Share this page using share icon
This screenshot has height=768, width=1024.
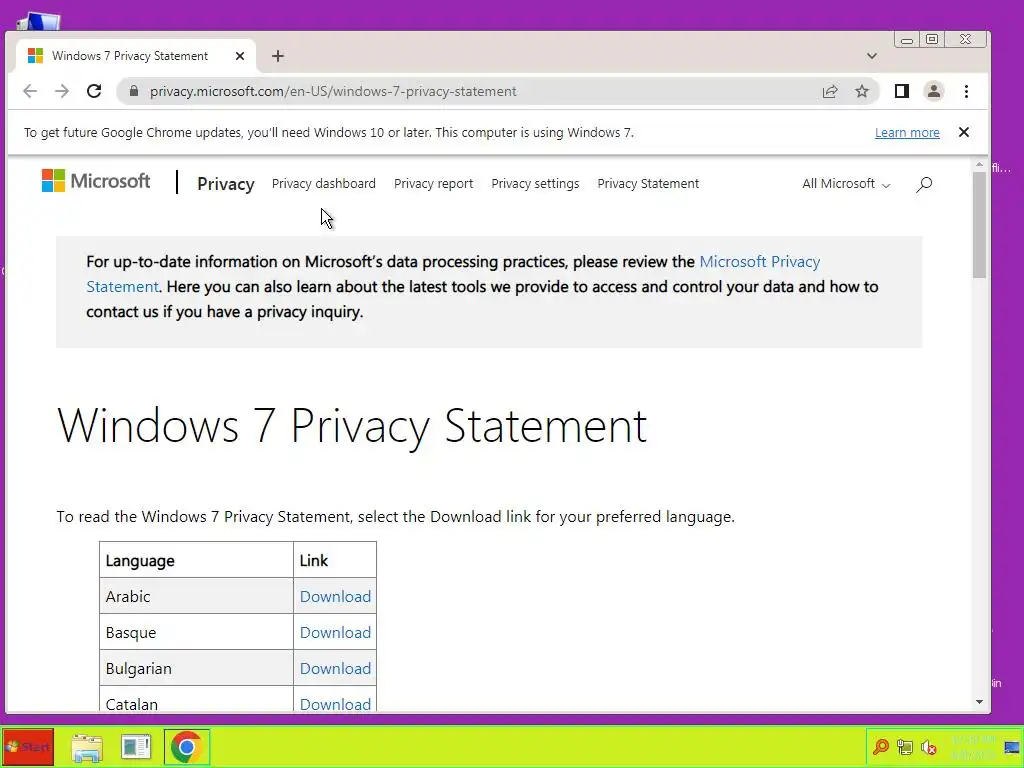(830, 91)
